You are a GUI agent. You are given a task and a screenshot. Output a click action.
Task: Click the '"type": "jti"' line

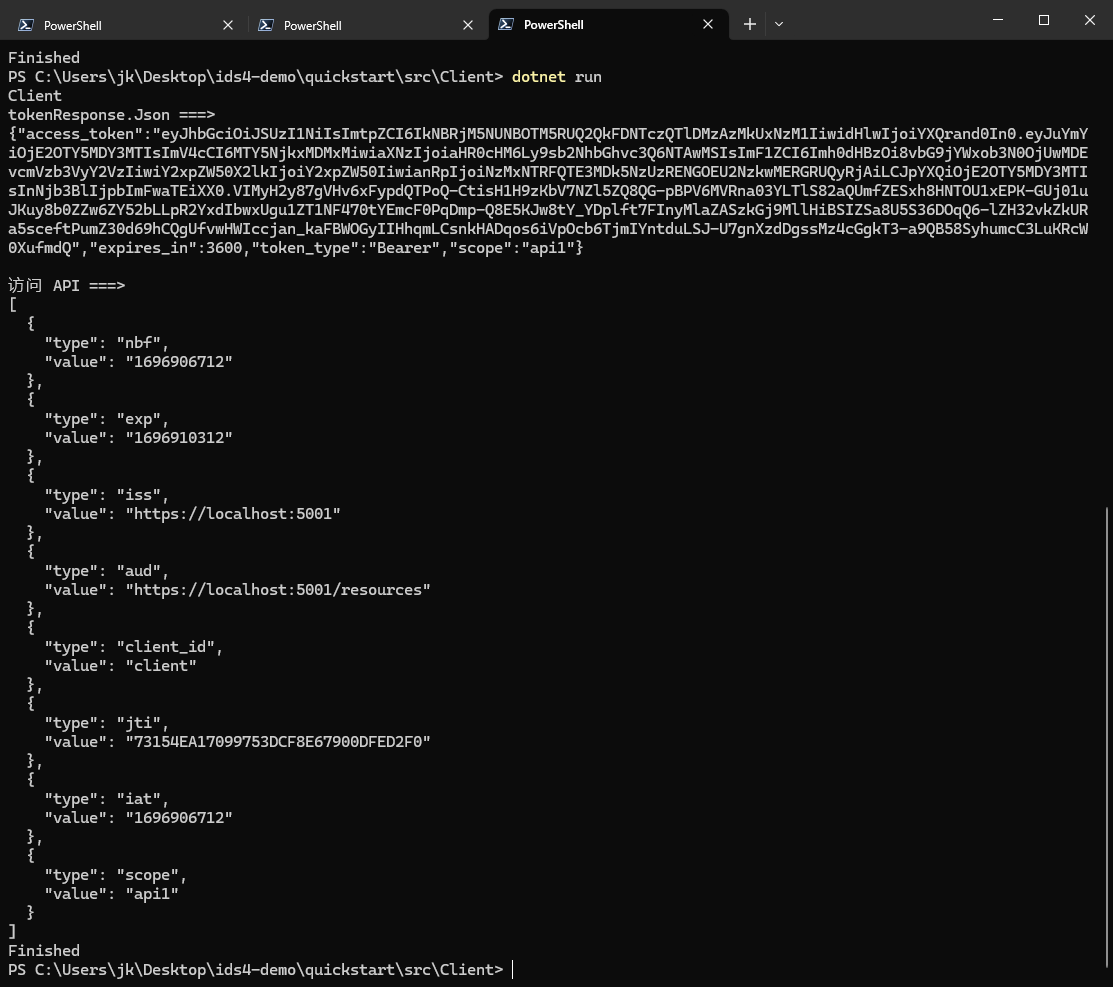(107, 723)
